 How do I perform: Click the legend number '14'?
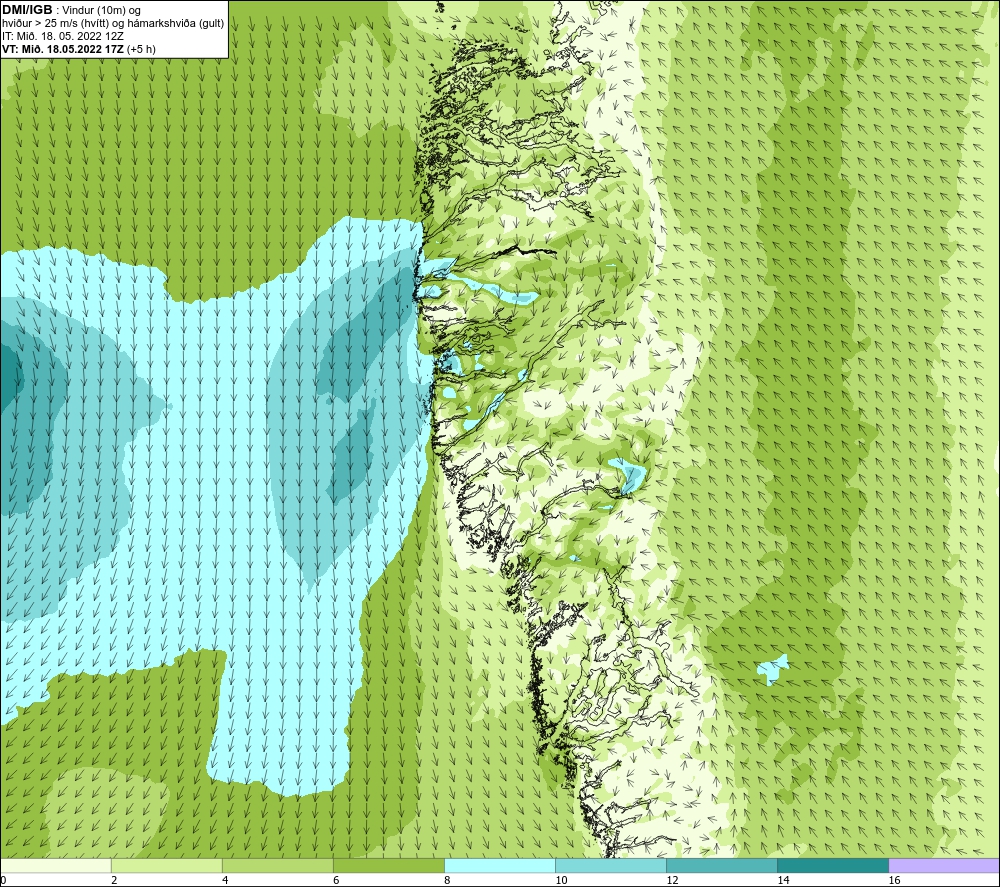(x=783, y=881)
